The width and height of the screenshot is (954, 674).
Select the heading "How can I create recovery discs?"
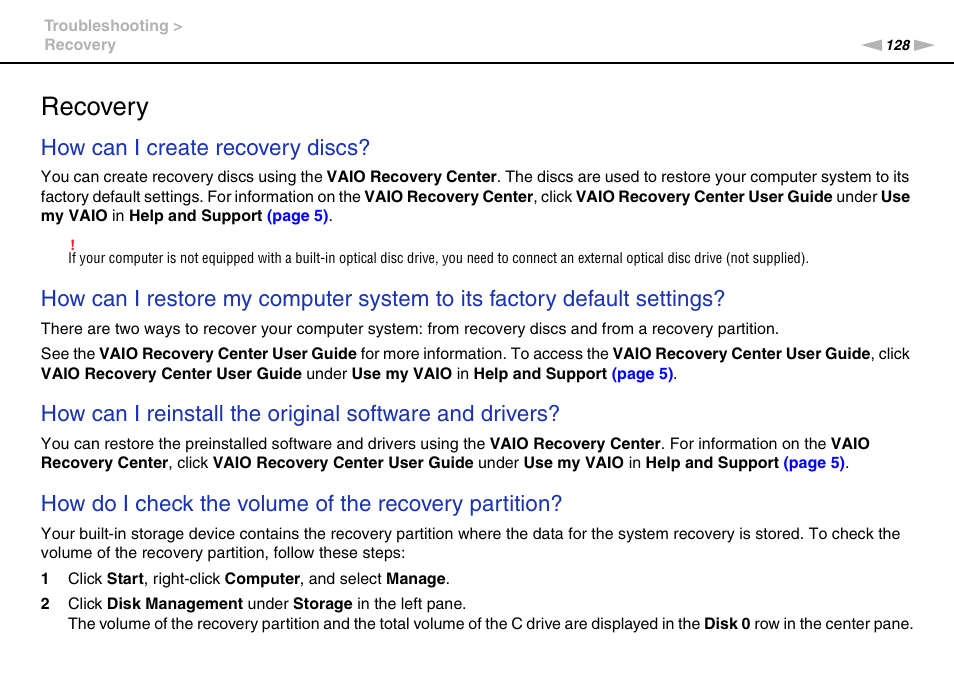(206, 148)
